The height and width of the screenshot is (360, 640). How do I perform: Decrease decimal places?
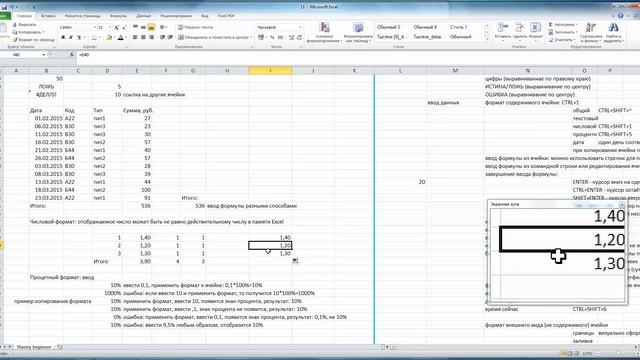[299, 37]
